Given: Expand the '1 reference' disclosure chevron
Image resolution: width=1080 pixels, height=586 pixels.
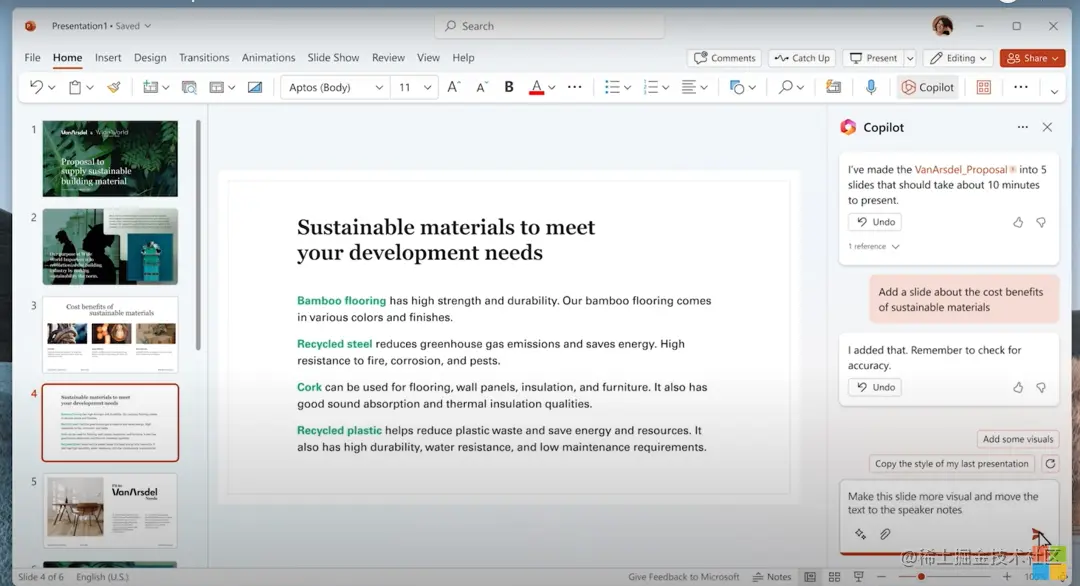Looking at the screenshot, I should [895, 246].
